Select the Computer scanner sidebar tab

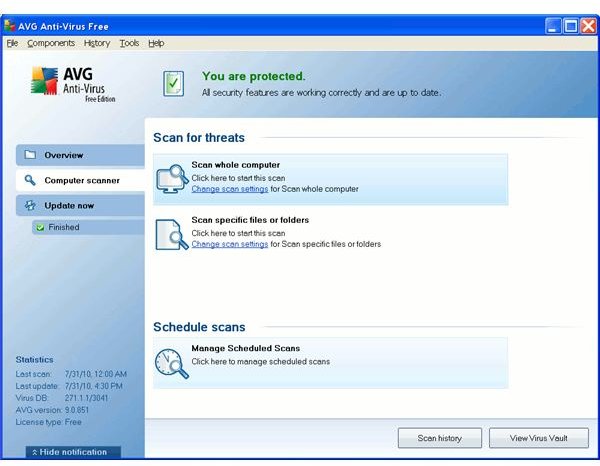point(80,180)
